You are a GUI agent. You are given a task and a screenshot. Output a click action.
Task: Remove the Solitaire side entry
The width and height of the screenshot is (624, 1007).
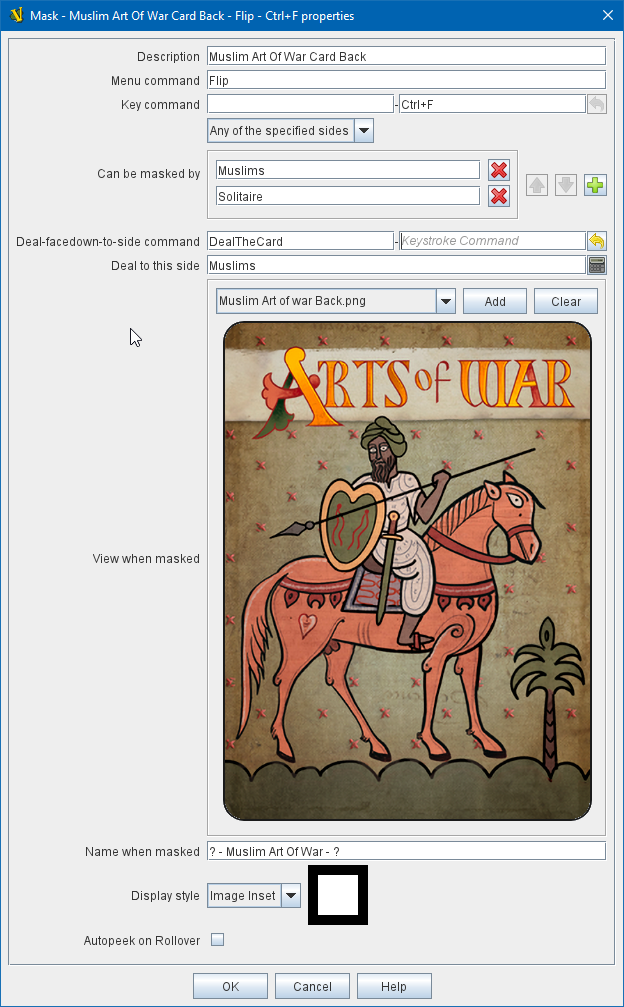coord(498,196)
